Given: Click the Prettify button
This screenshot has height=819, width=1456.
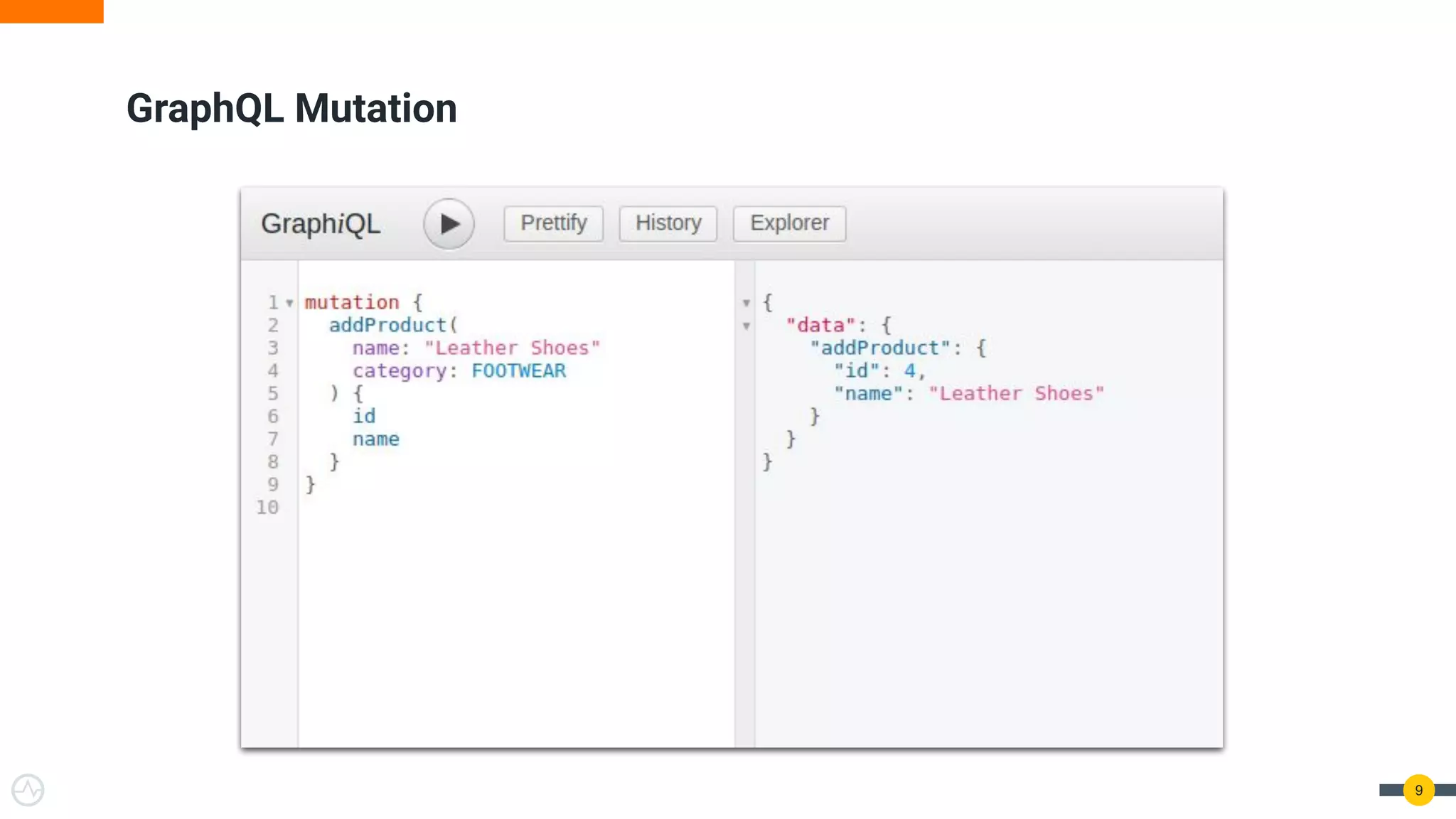Looking at the screenshot, I should click(554, 223).
